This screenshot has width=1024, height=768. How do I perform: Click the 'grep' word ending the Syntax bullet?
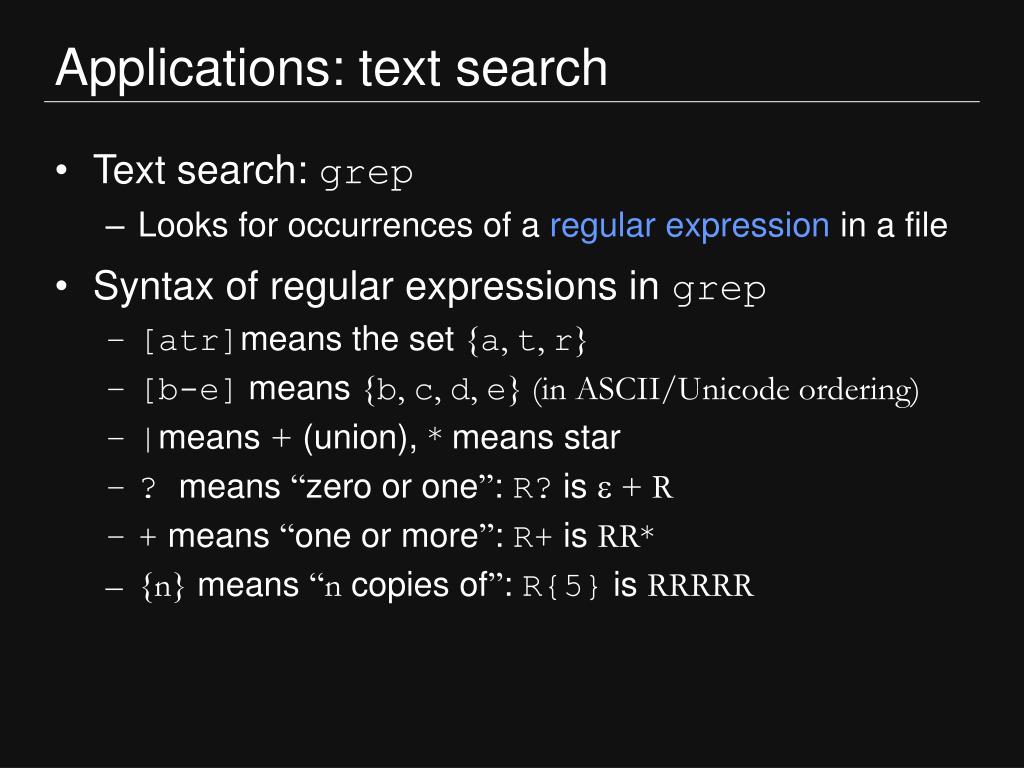pyautogui.click(x=719, y=290)
